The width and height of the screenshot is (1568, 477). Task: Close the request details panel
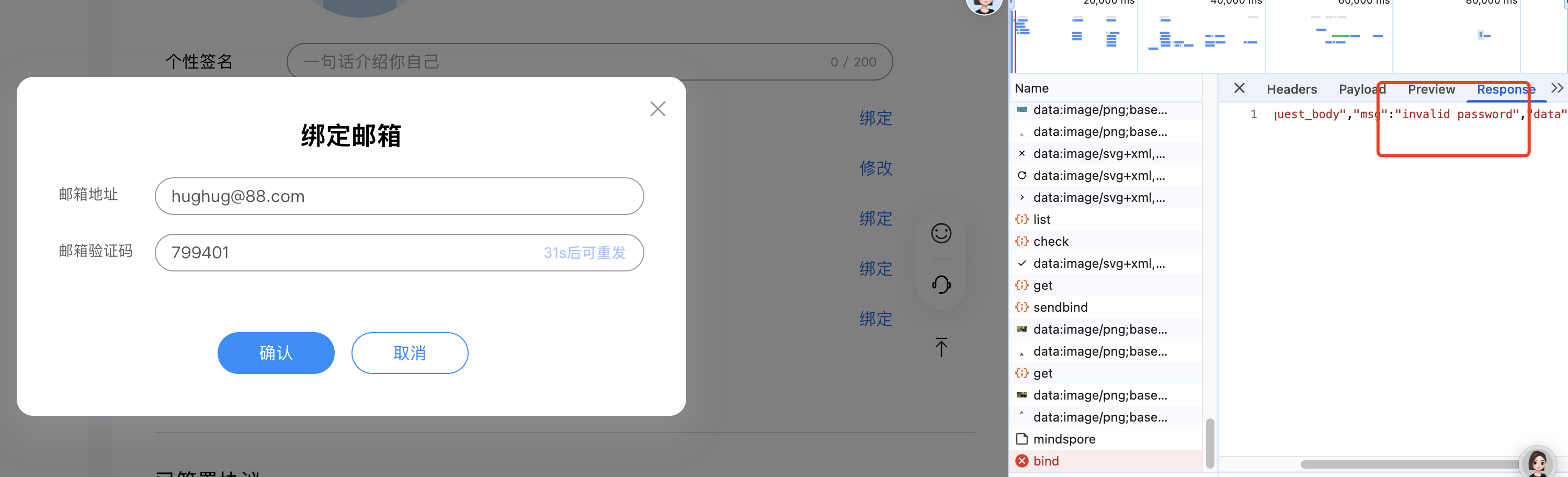point(1239,88)
